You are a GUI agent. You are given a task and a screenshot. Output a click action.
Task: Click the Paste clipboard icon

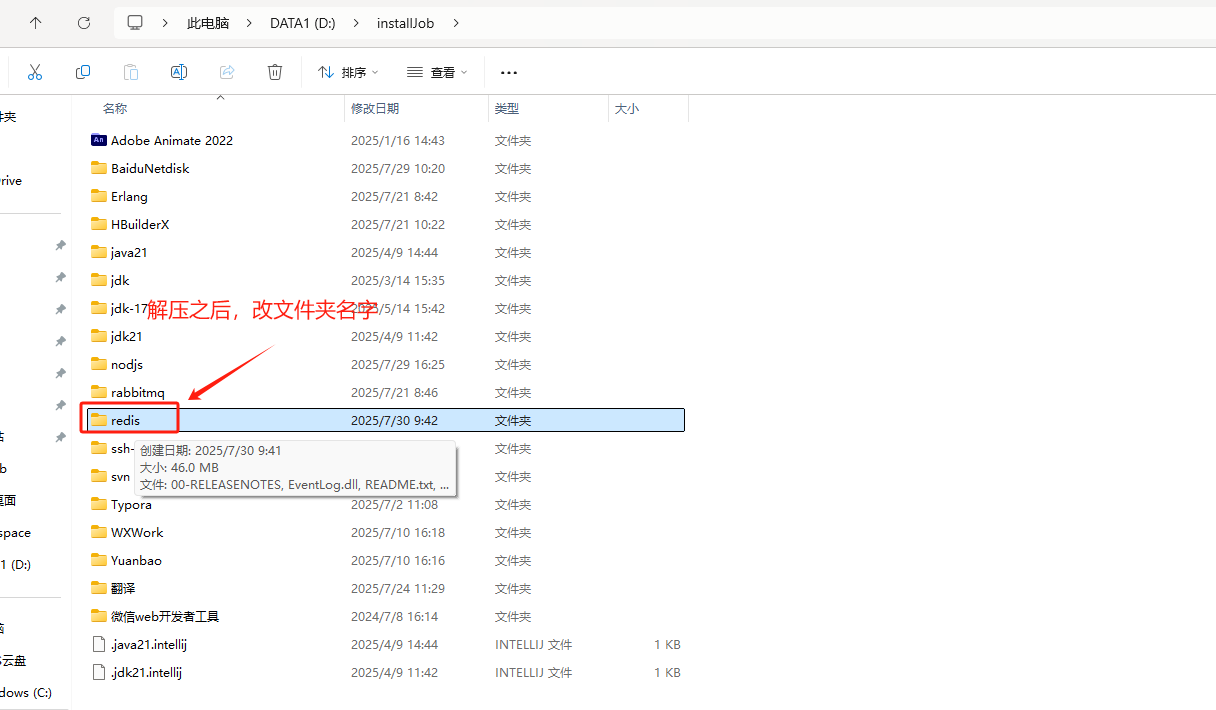131,72
